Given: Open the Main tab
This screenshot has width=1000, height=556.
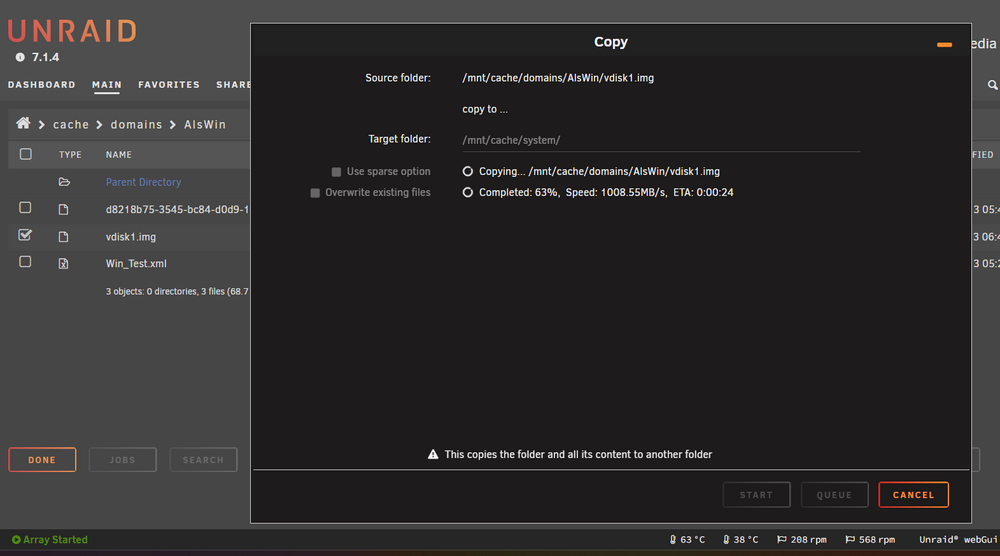Looking at the screenshot, I should (107, 85).
